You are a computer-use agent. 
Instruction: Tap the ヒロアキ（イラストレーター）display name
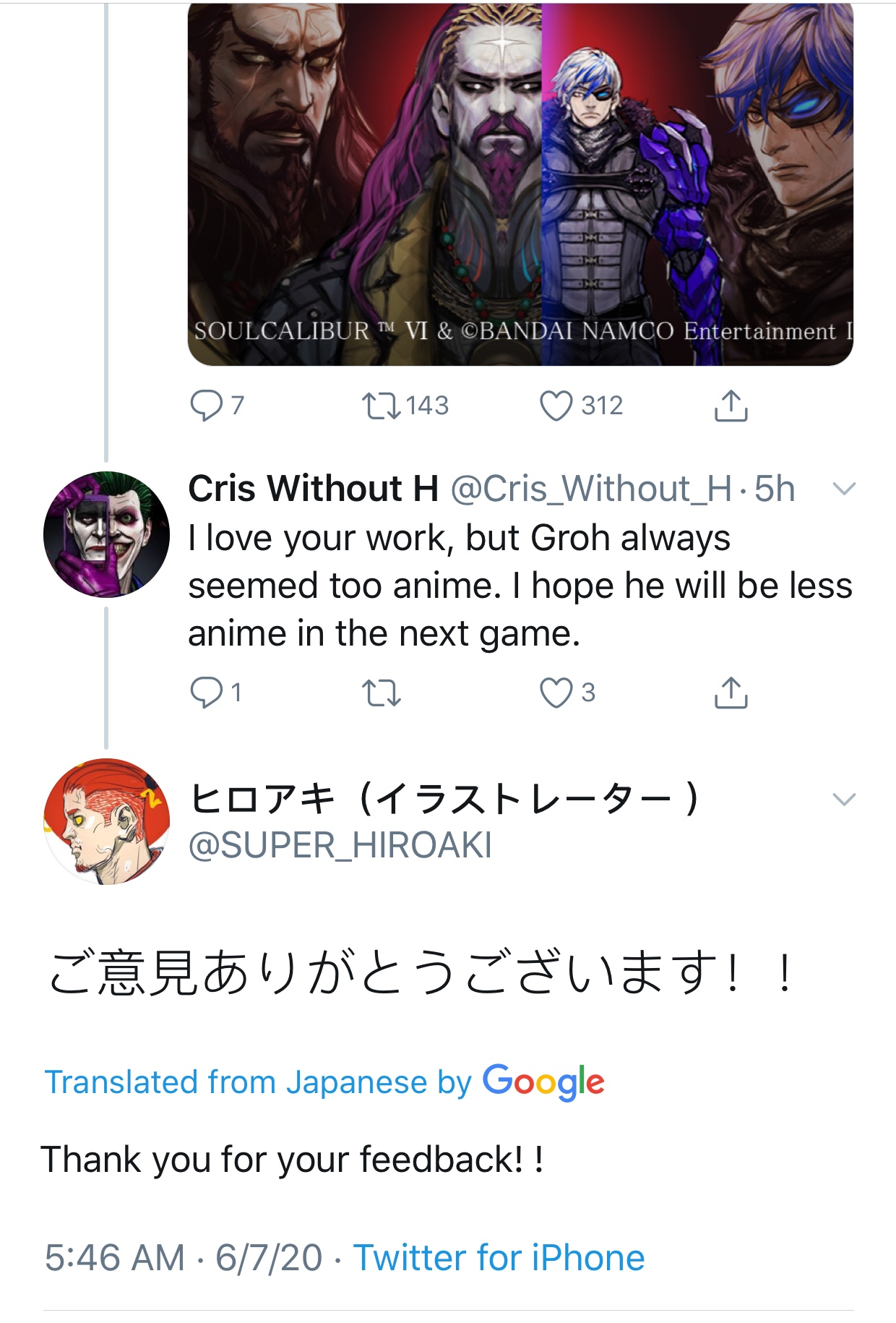(x=444, y=800)
